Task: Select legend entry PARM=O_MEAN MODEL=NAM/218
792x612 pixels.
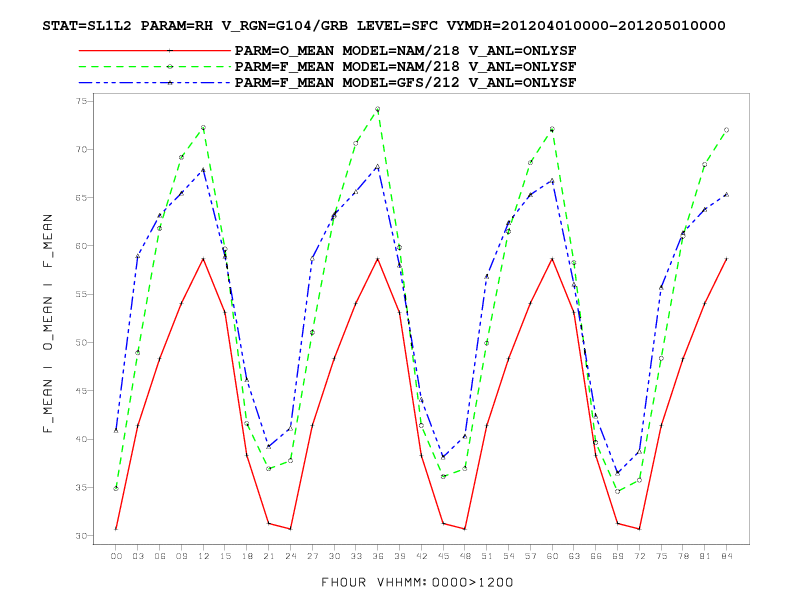Action: coord(405,51)
